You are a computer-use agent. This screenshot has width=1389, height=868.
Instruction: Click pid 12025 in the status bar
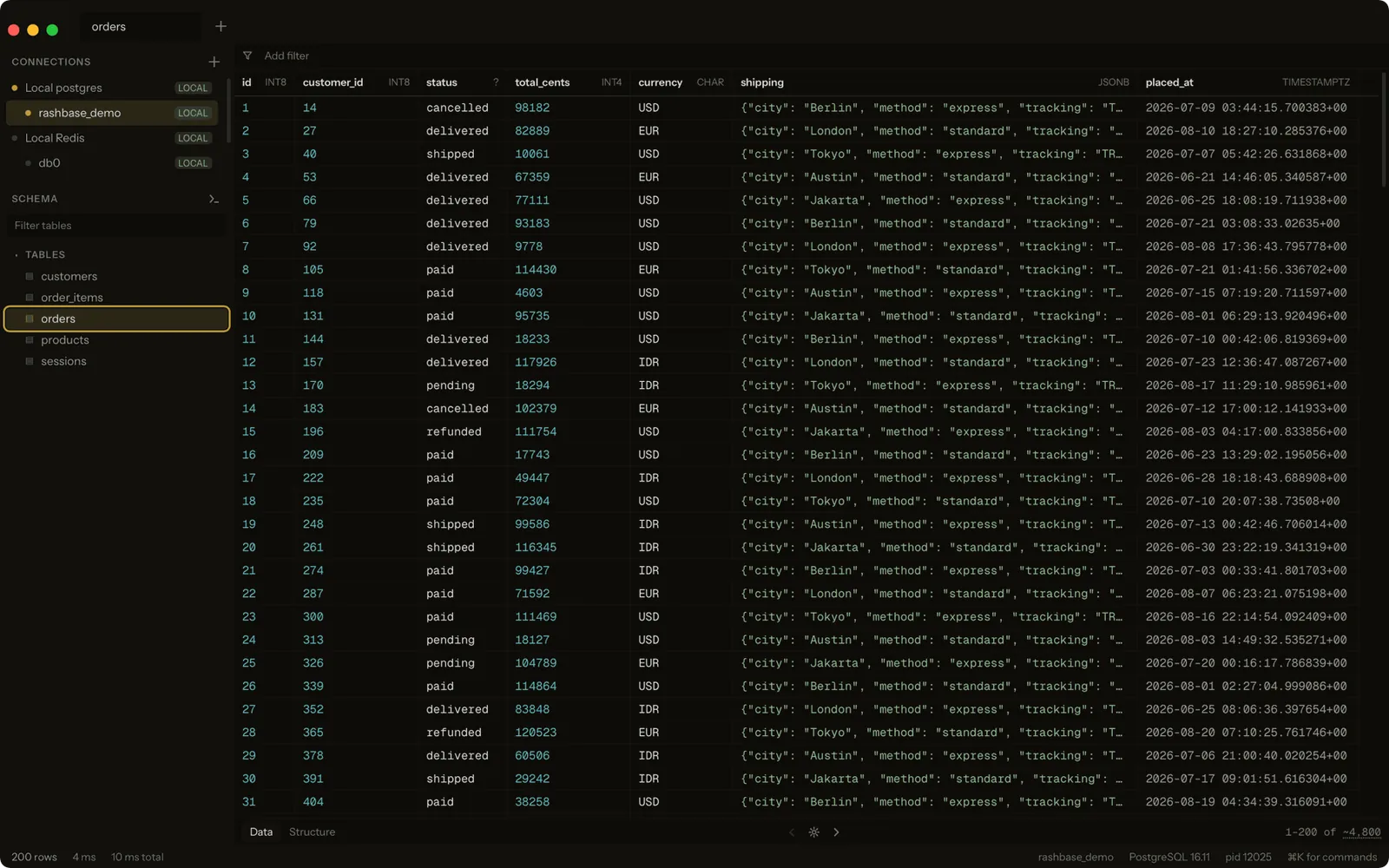click(x=1248, y=858)
